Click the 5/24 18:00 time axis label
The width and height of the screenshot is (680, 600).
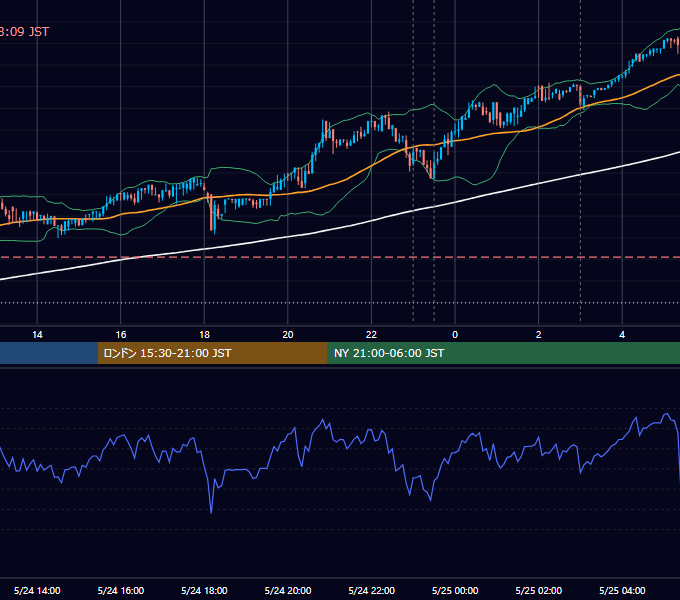(x=204, y=590)
